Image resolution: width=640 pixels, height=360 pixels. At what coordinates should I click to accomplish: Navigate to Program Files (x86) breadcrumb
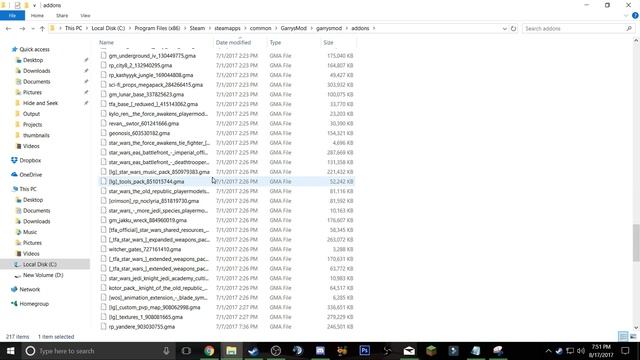pyautogui.click(x=157, y=28)
